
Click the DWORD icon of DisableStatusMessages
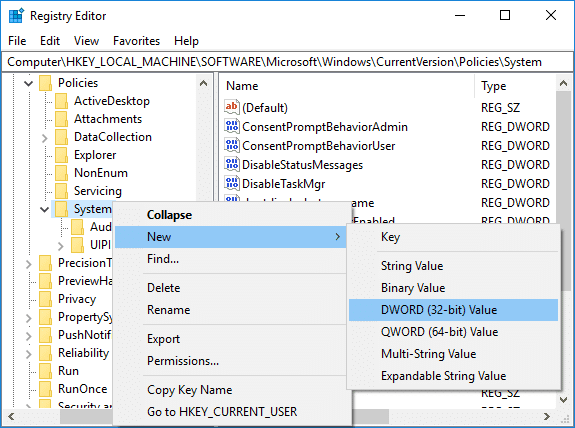coord(232,164)
